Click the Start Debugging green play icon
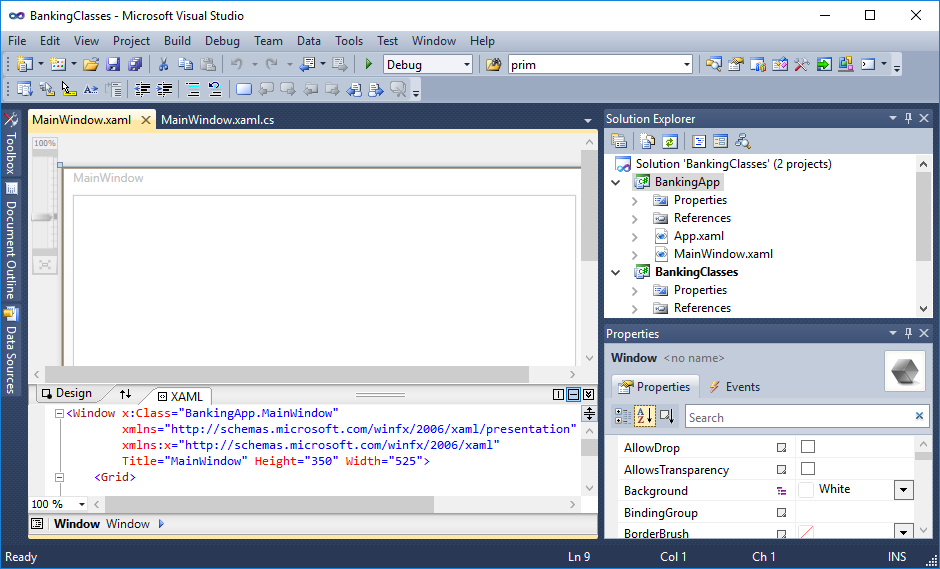The height and width of the screenshot is (569, 940). tap(369, 65)
